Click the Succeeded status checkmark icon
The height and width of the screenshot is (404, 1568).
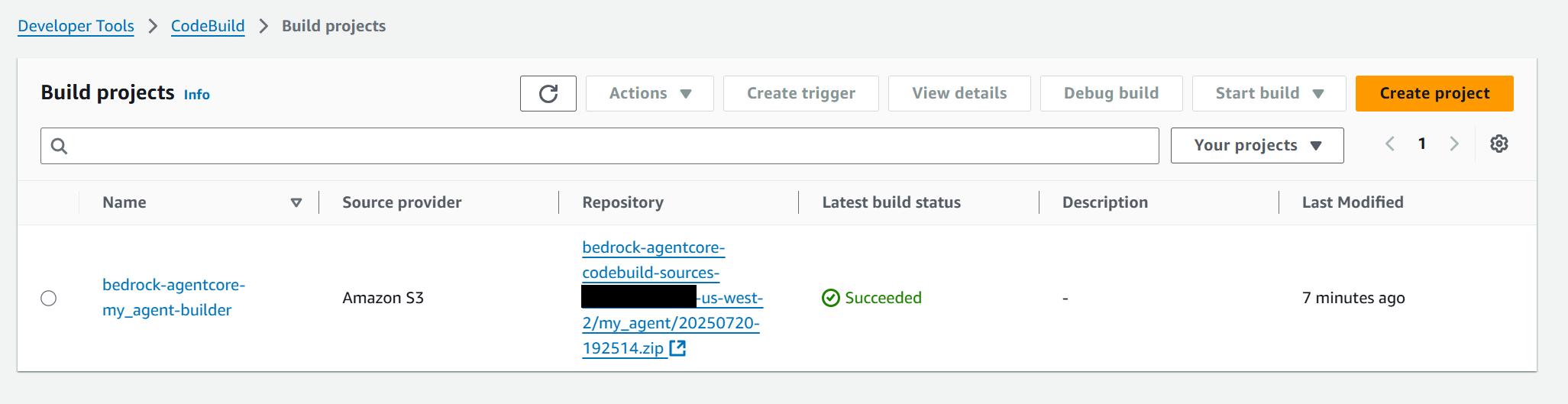tap(830, 298)
